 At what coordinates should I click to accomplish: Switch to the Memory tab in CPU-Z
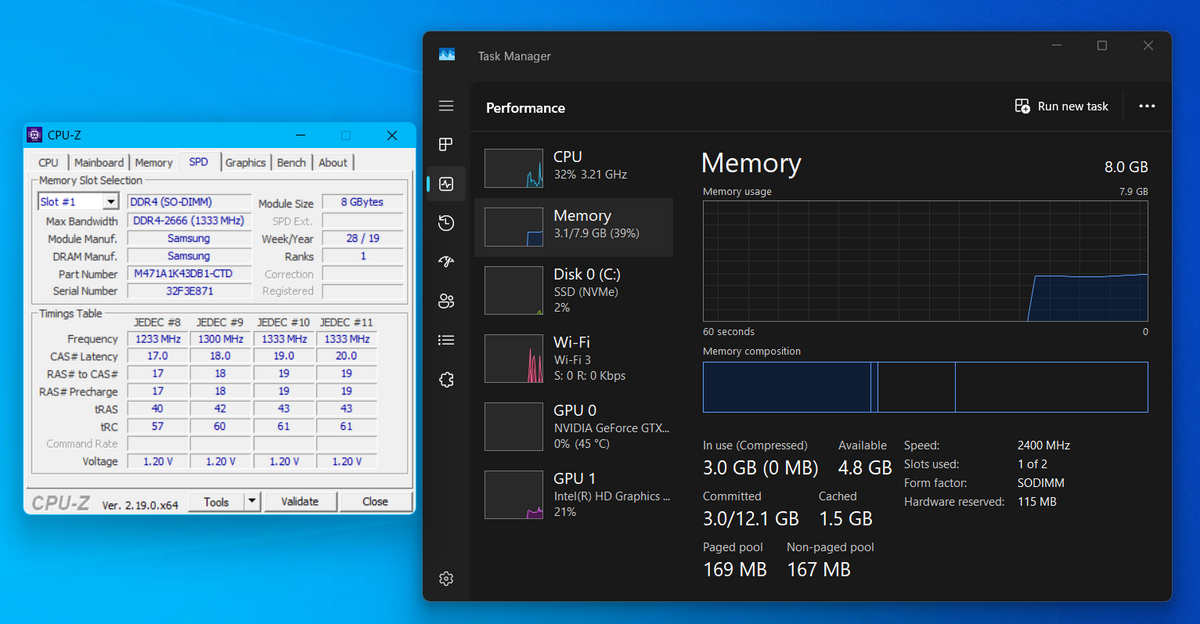click(154, 162)
